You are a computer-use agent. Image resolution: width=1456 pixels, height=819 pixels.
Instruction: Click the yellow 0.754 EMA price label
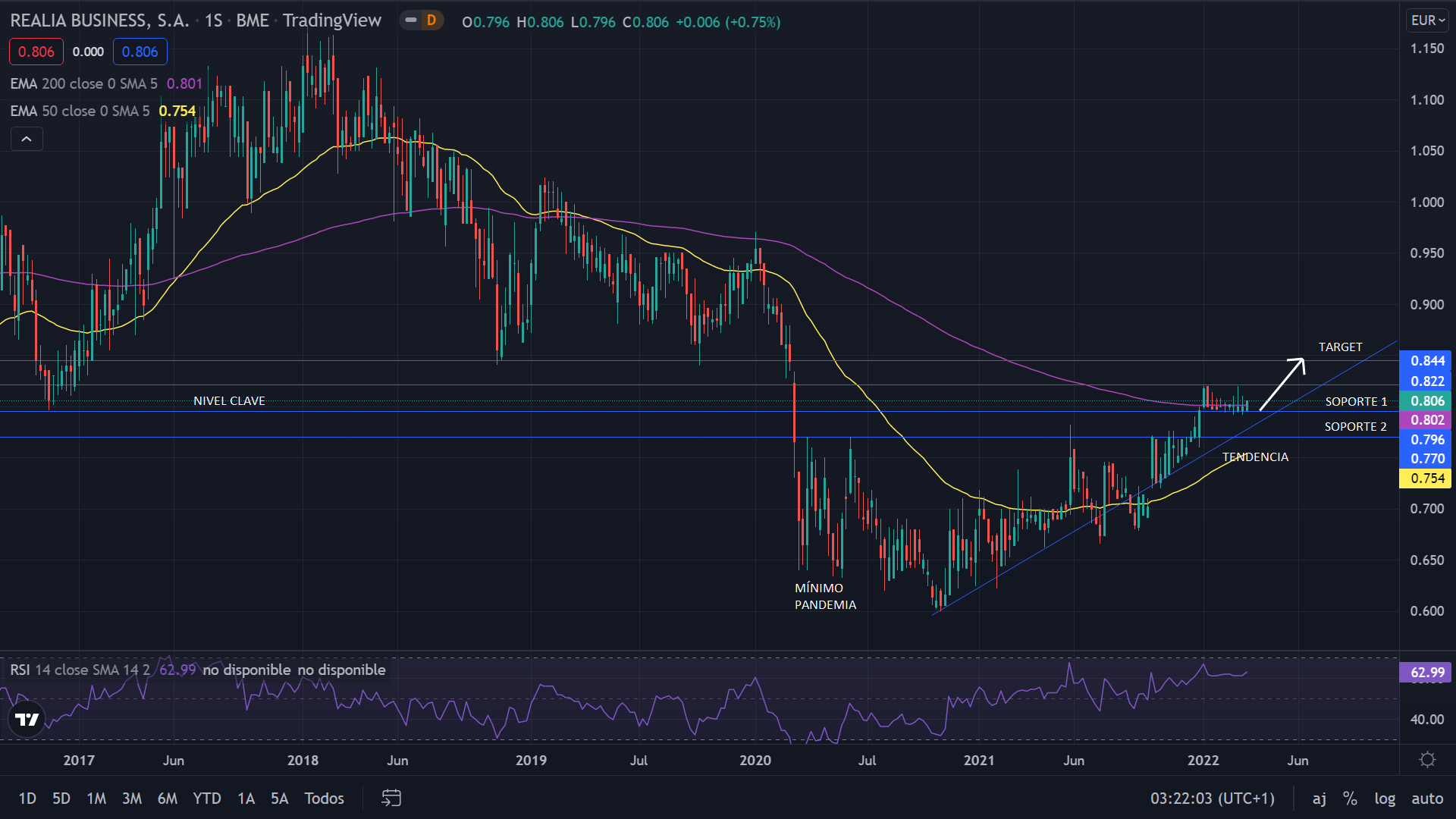1425,479
